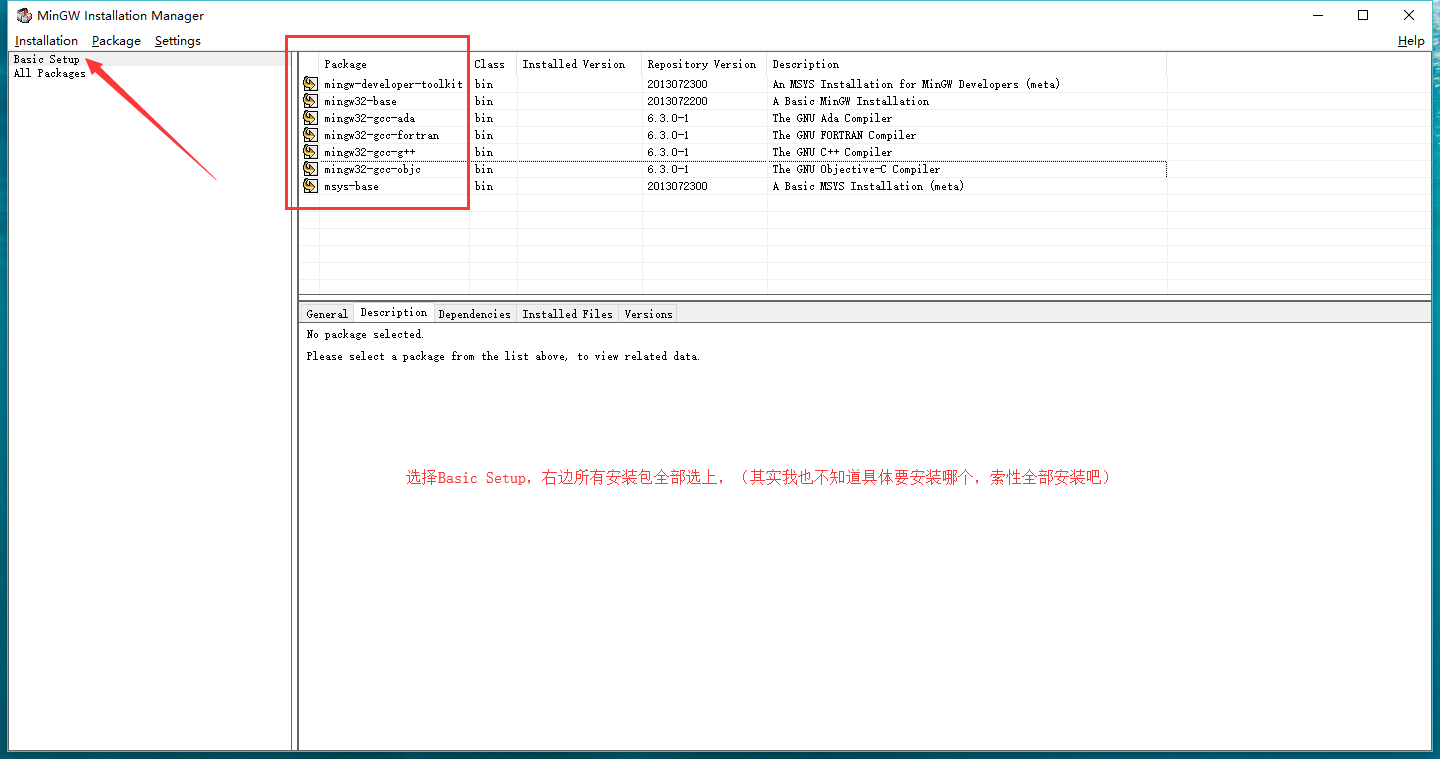Screen dimensions: 1440x759
Task: Mark the msys-base package checkbox
Action: tap(311, 186)
